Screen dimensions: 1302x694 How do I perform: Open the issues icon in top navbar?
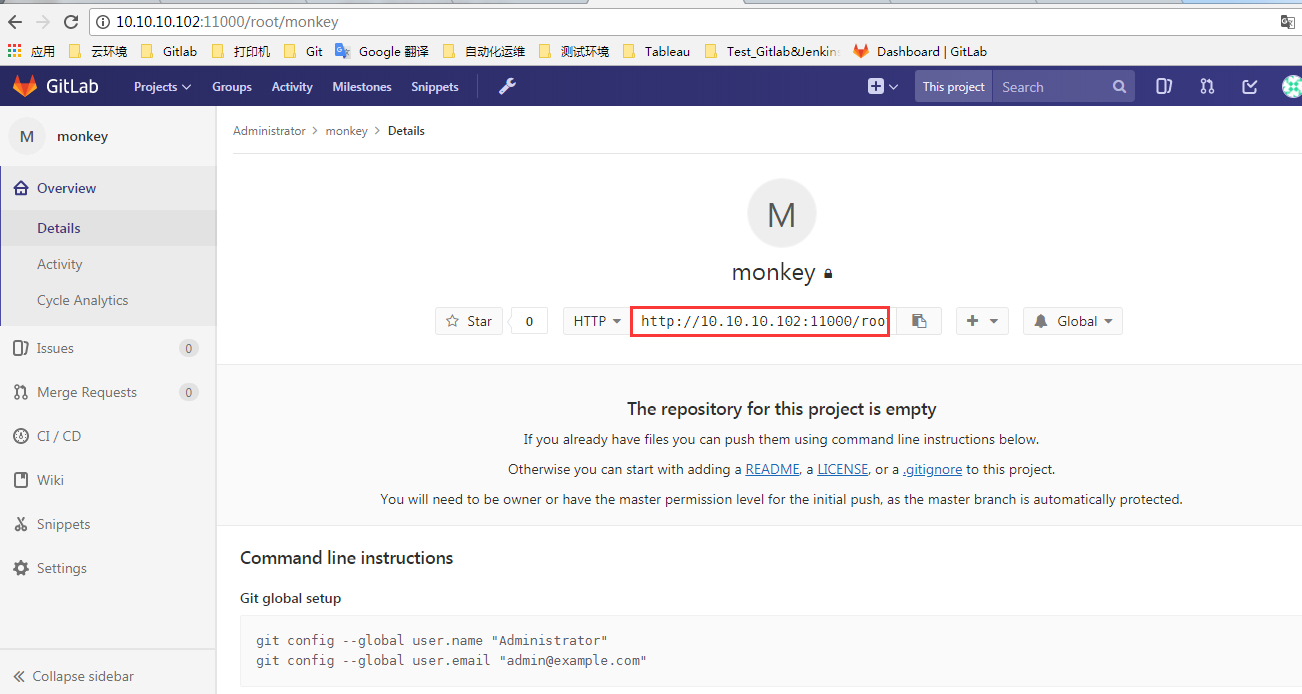(x=1164, y=87)
